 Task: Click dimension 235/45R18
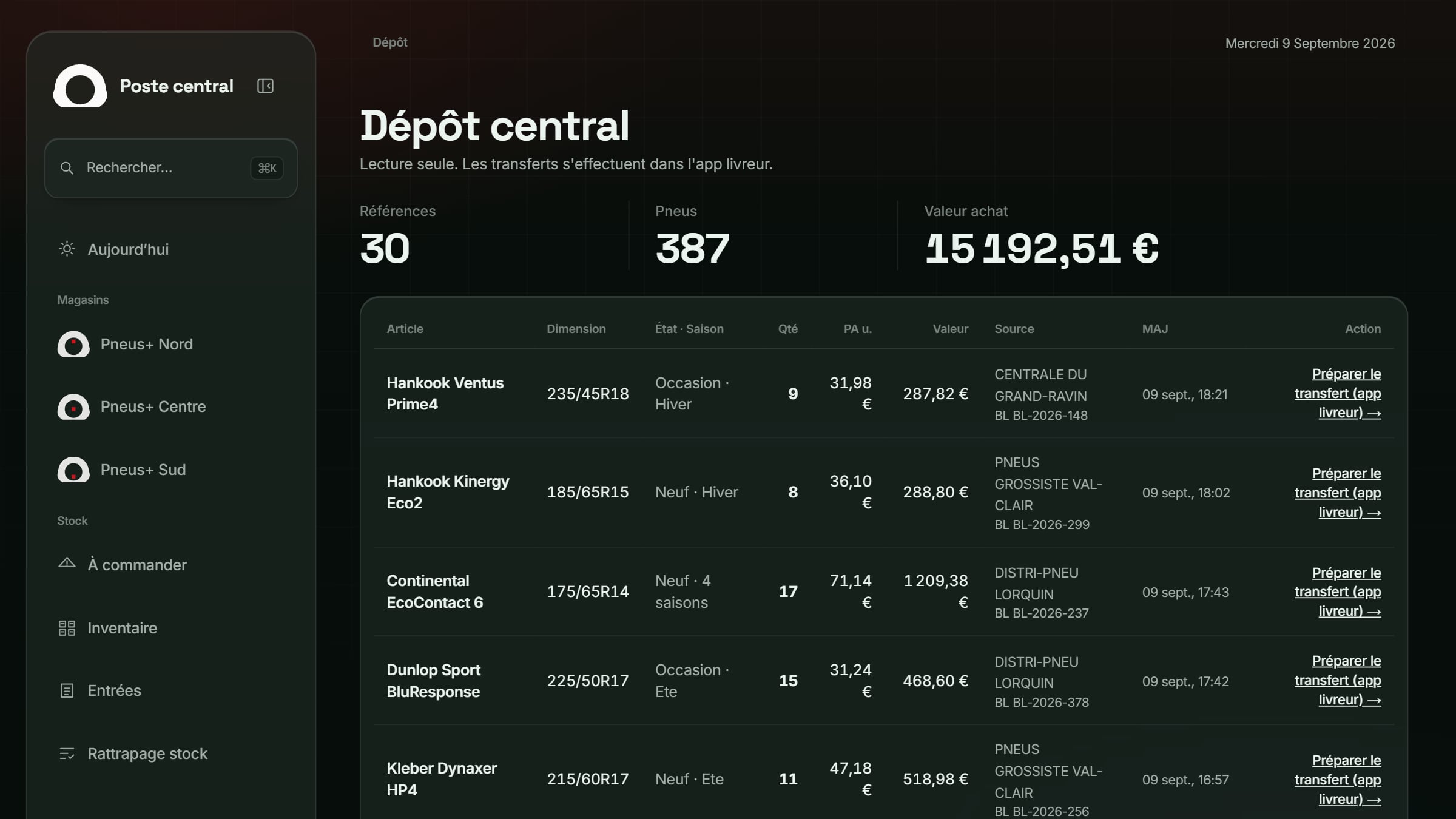[588, 394]
